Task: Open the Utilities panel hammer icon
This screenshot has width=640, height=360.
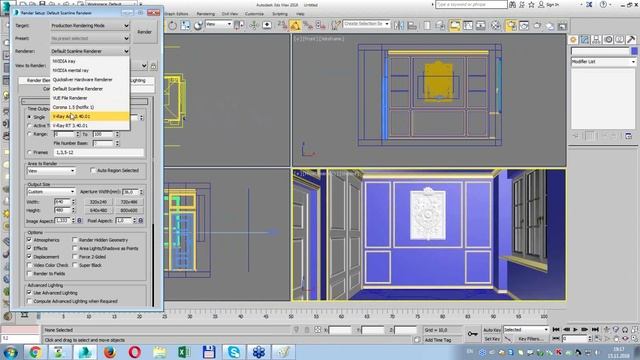Action: tap(631, 40)
